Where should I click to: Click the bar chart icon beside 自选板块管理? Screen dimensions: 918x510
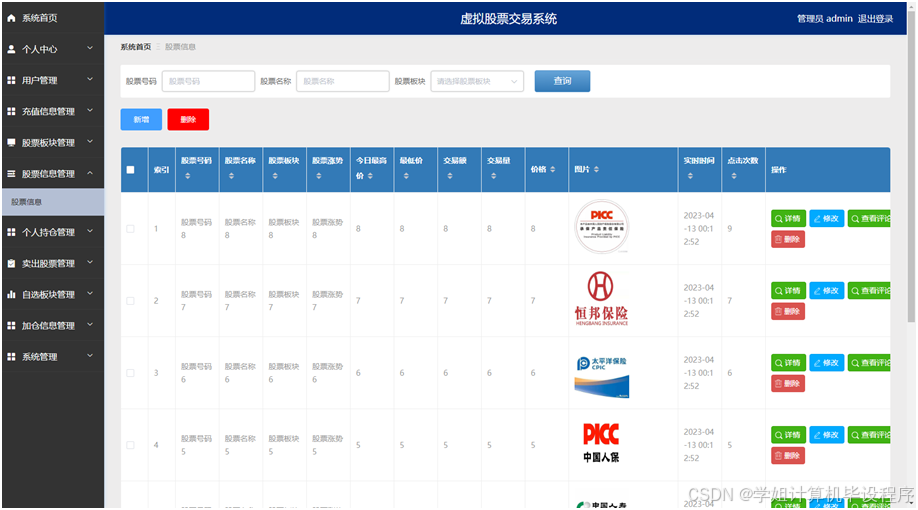tap(11, 295)
